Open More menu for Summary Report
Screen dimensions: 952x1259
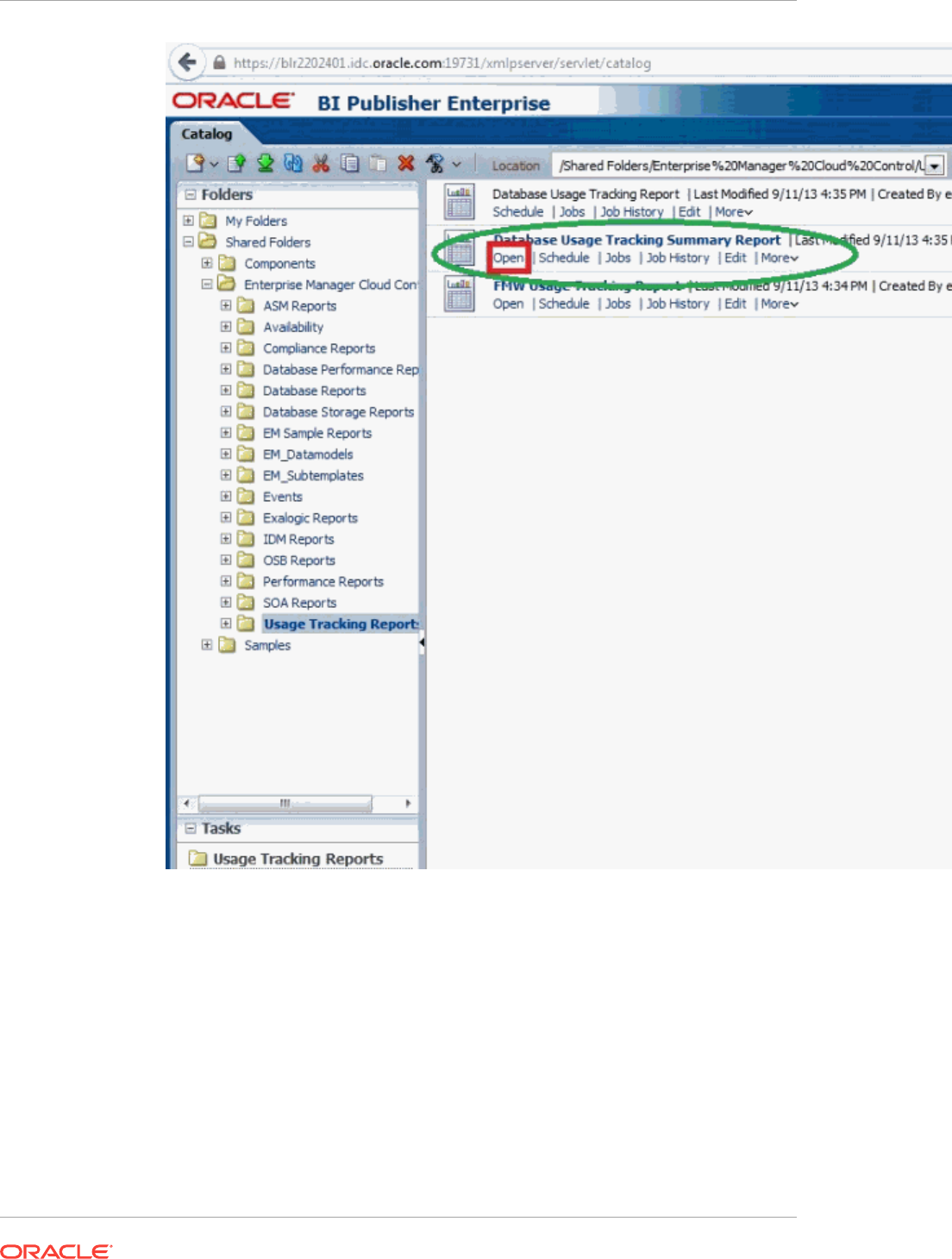tap(780, 258)
